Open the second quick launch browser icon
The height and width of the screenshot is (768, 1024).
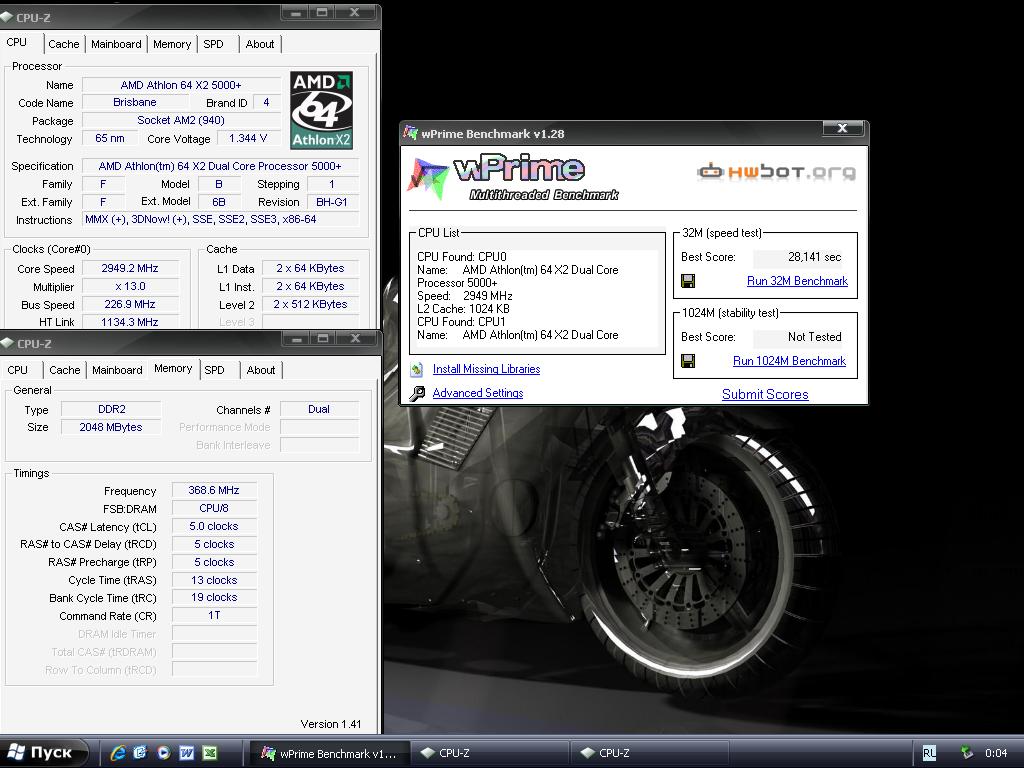pos(140,753)
